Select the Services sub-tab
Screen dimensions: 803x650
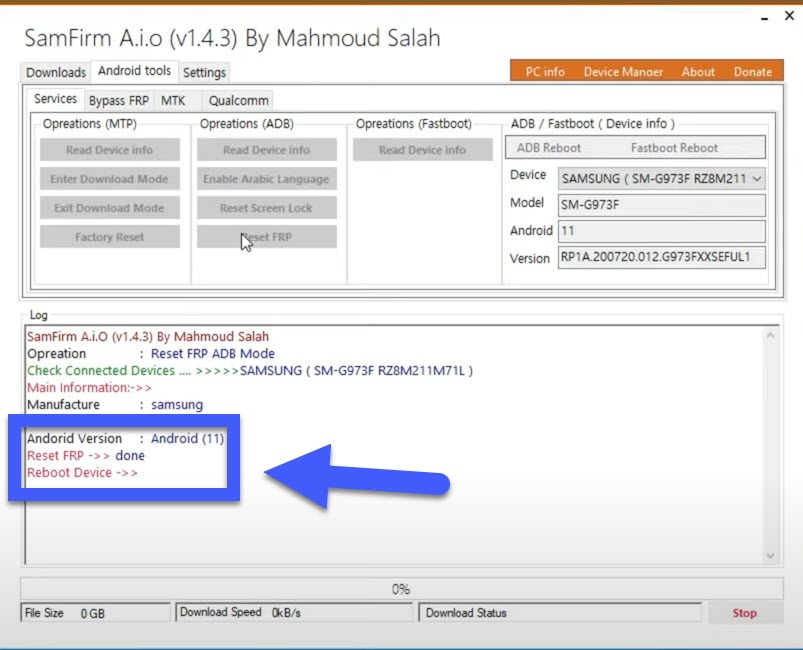pyautogui.click(x=55, y=99)
